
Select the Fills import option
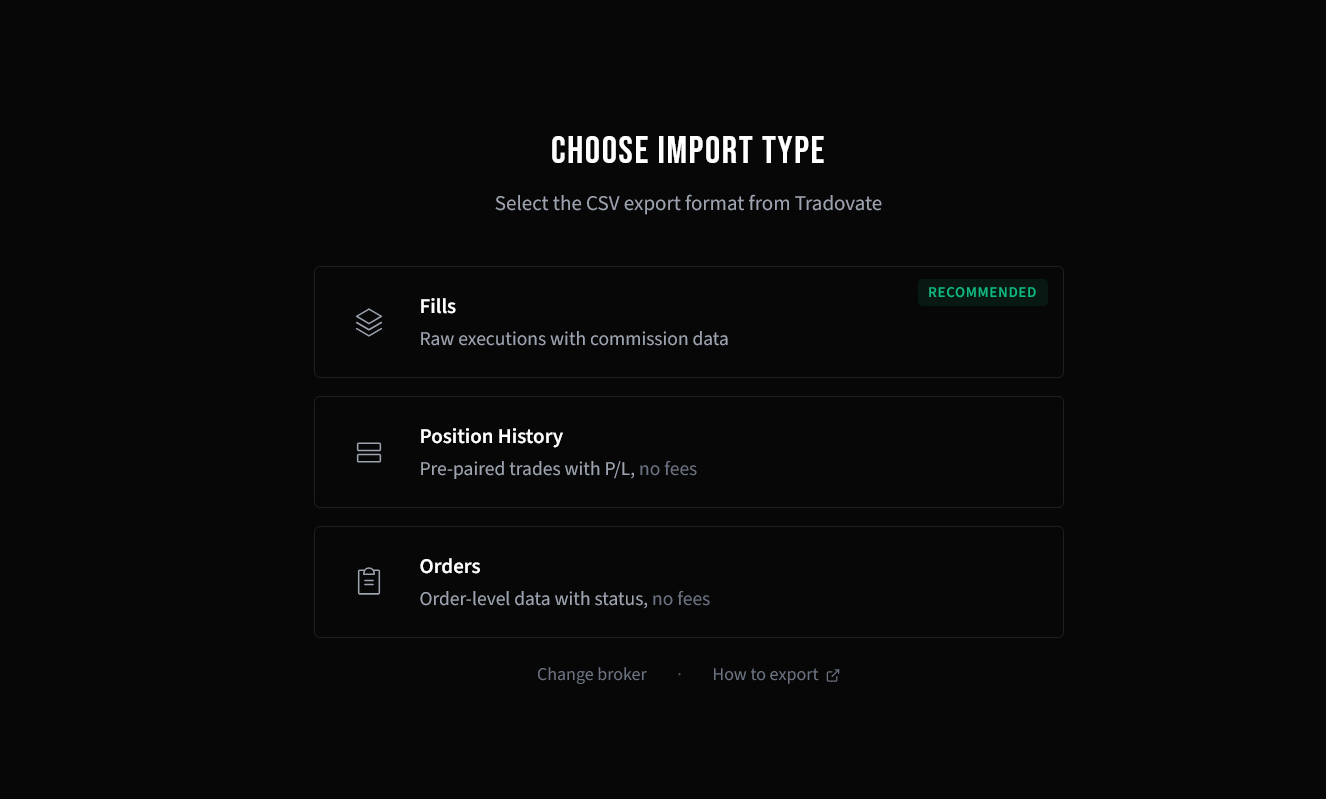pos(688,321)
